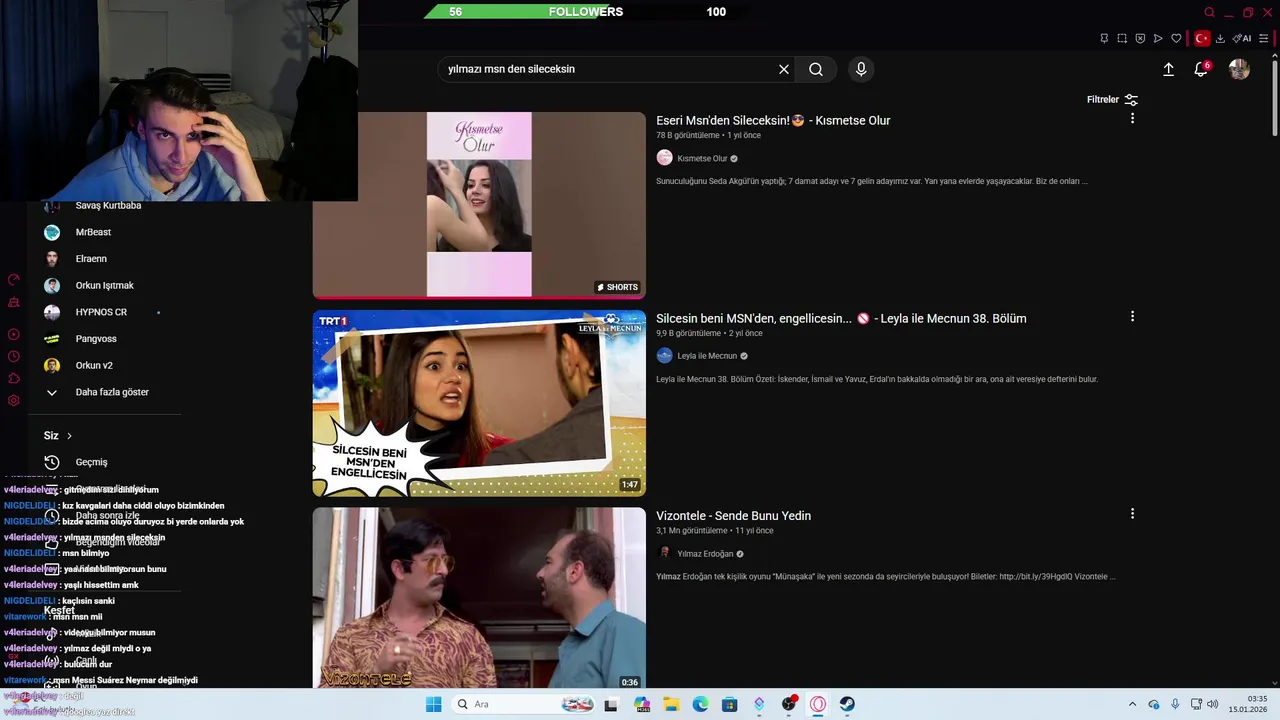Open Eseri Msn'den Sileceksin video title
Viewport: 1280px width, 720px height.
coord(773,120)
